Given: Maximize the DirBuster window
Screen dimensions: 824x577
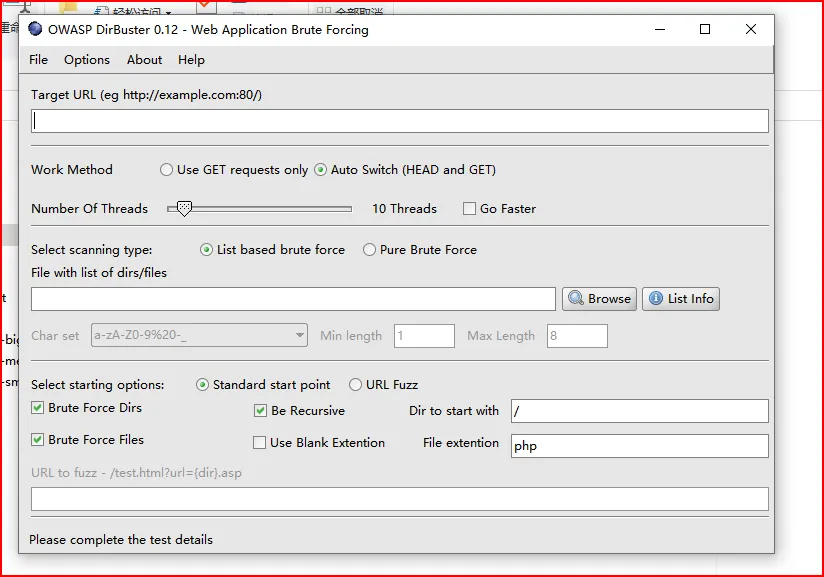Looking at the screenshot, I should point(705,29).
